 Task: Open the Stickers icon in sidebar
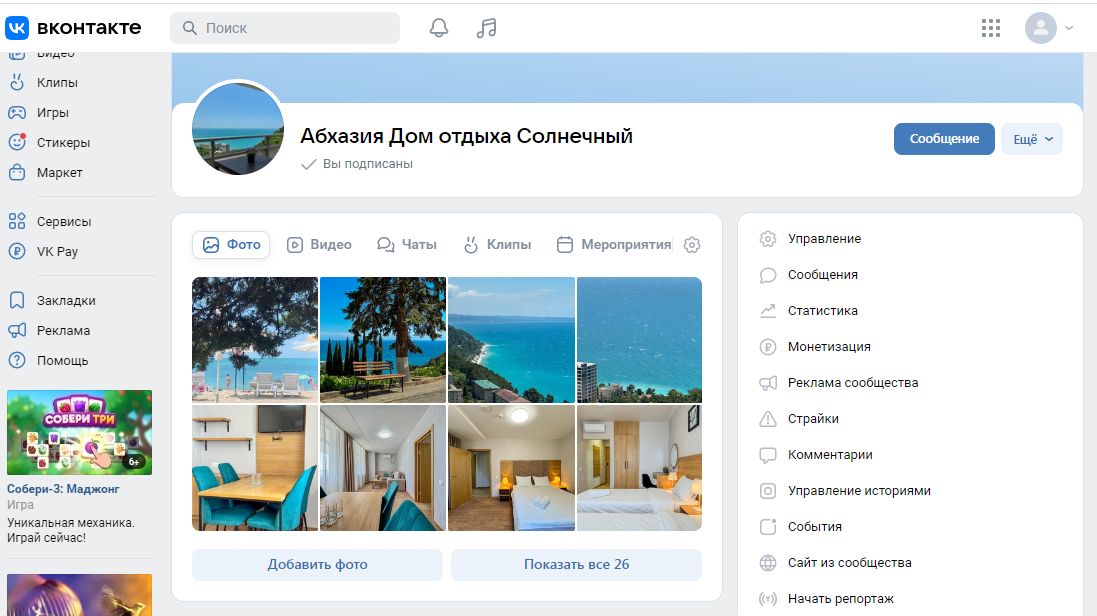tap(17, 143)
